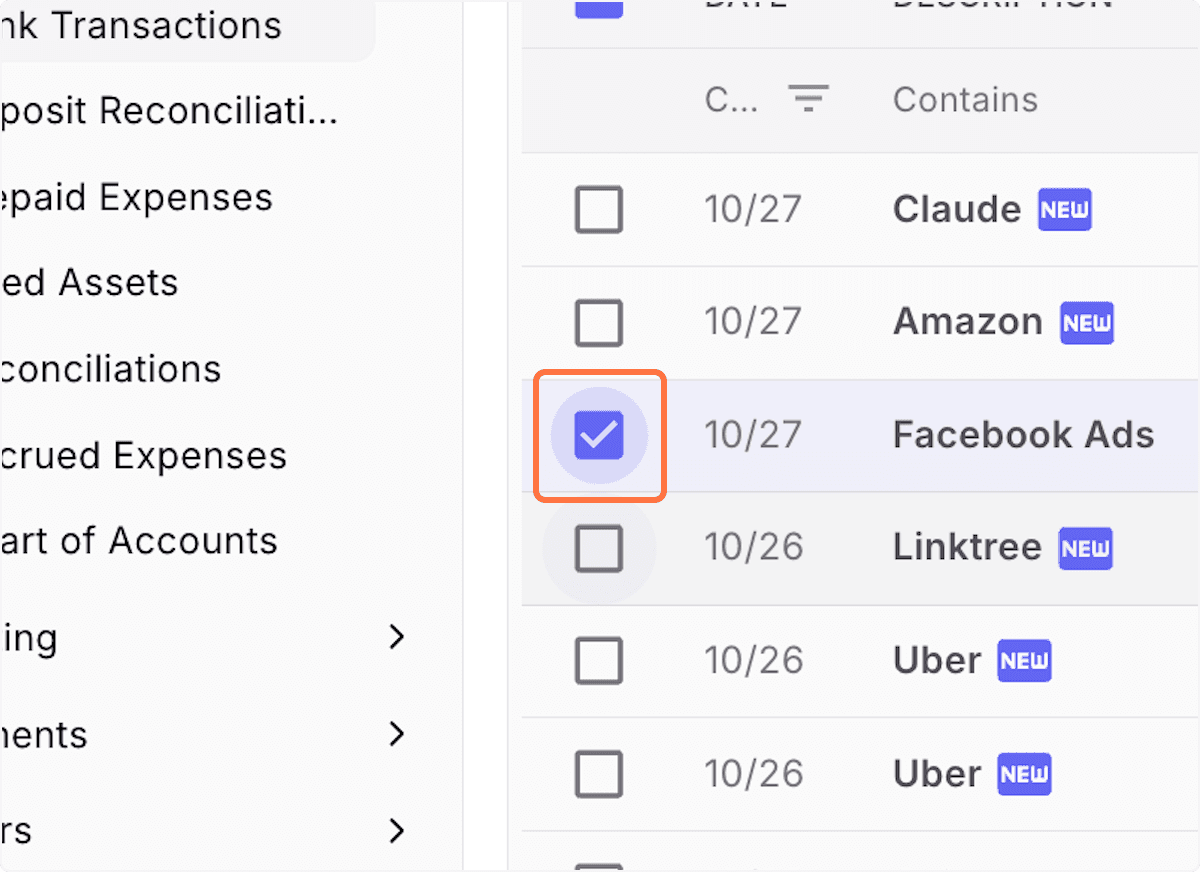
Task: Click the select-all checkbox in the table header
Action: (x=598, y=8)
